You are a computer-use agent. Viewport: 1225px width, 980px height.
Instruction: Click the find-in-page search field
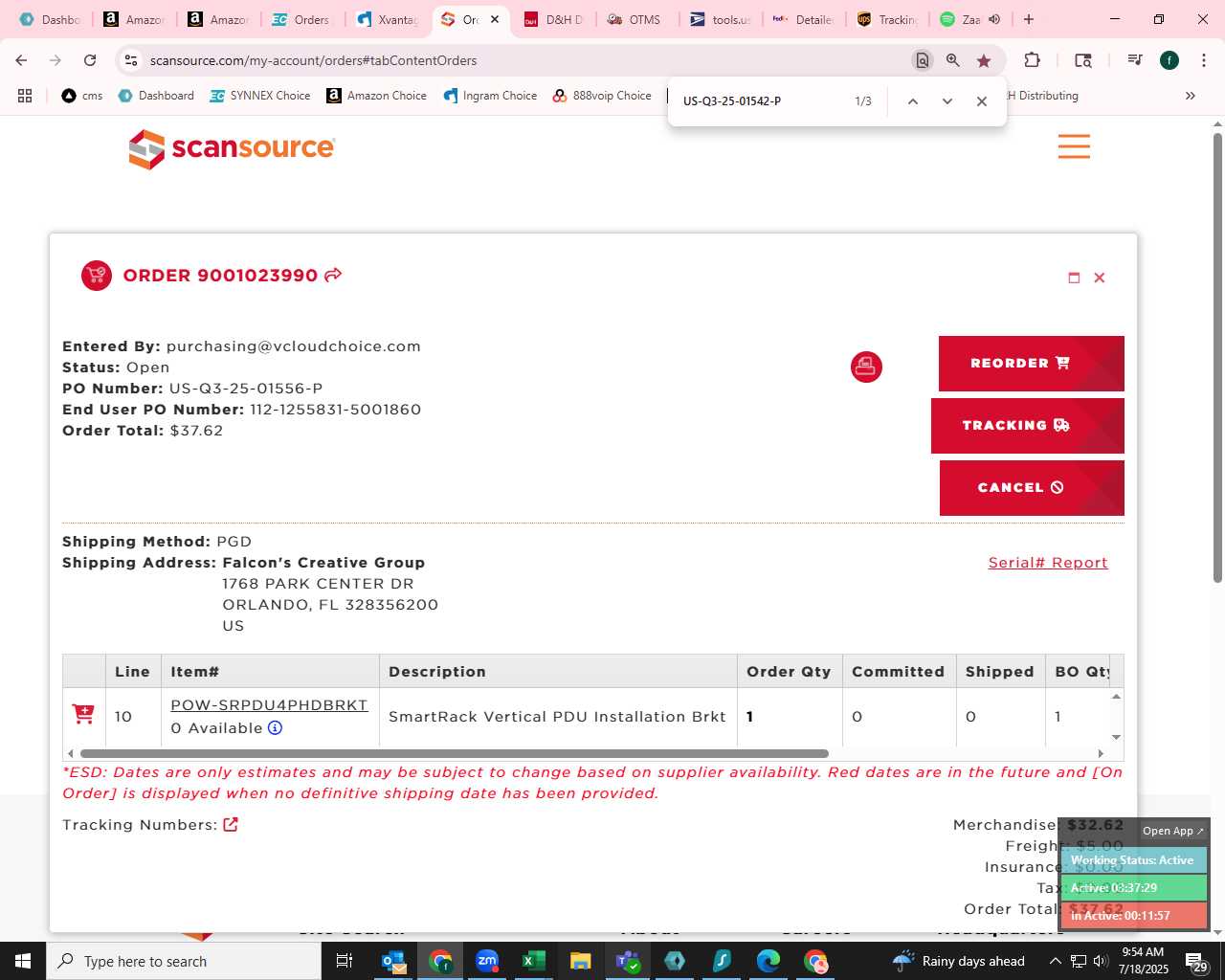[x=762, y=101]
